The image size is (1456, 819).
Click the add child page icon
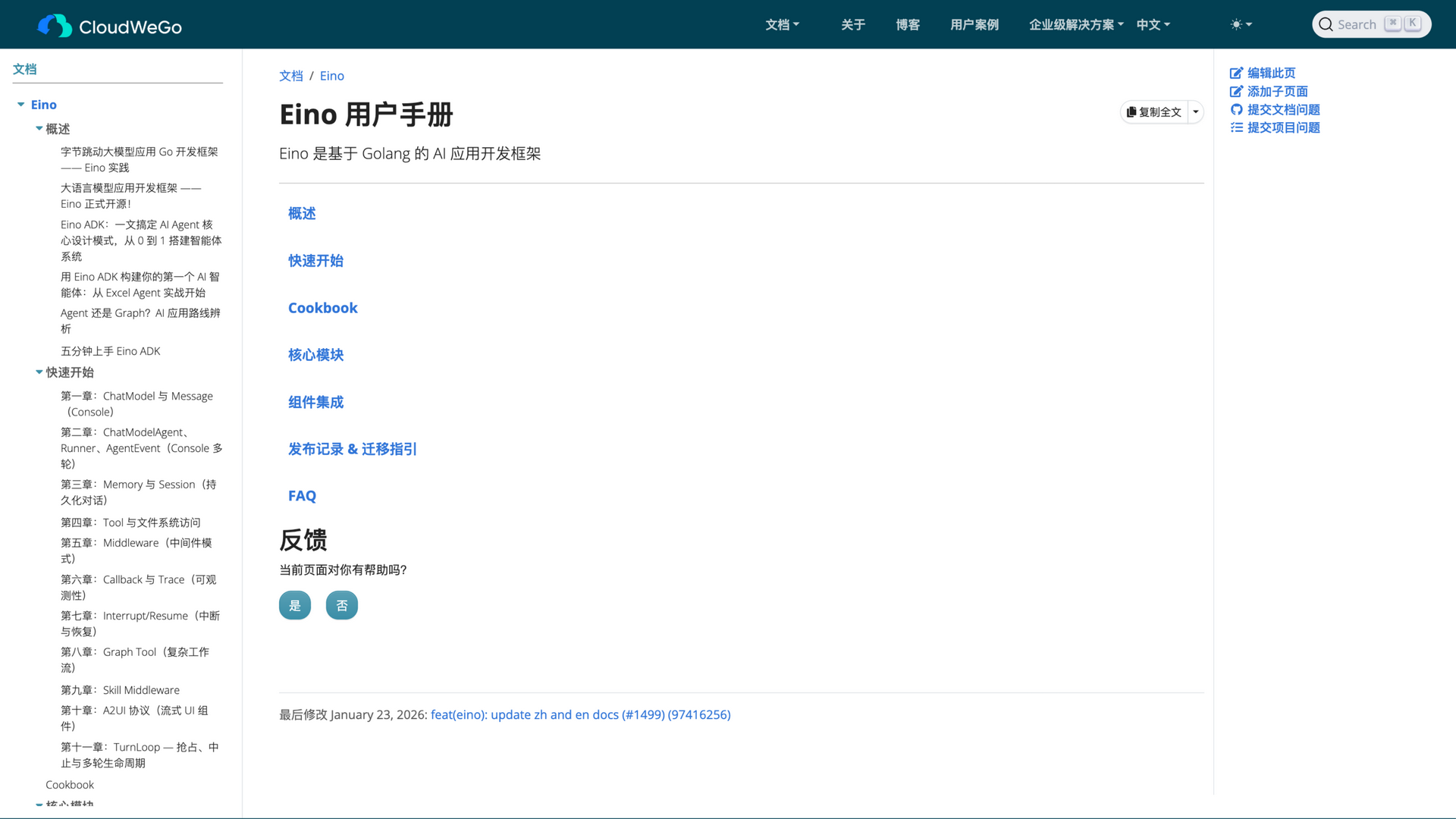tap(1236, 92)
